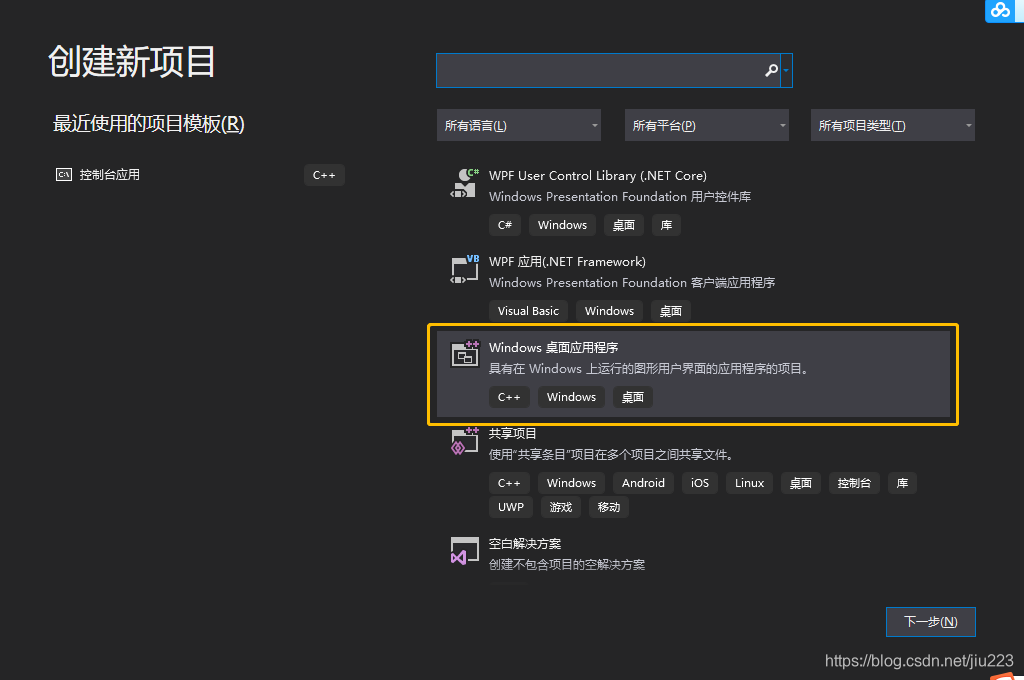The height and width of the screenshot is (680, 1024).
Task: Click the WPF User Control Library template icon
Action: click(464, 183)
